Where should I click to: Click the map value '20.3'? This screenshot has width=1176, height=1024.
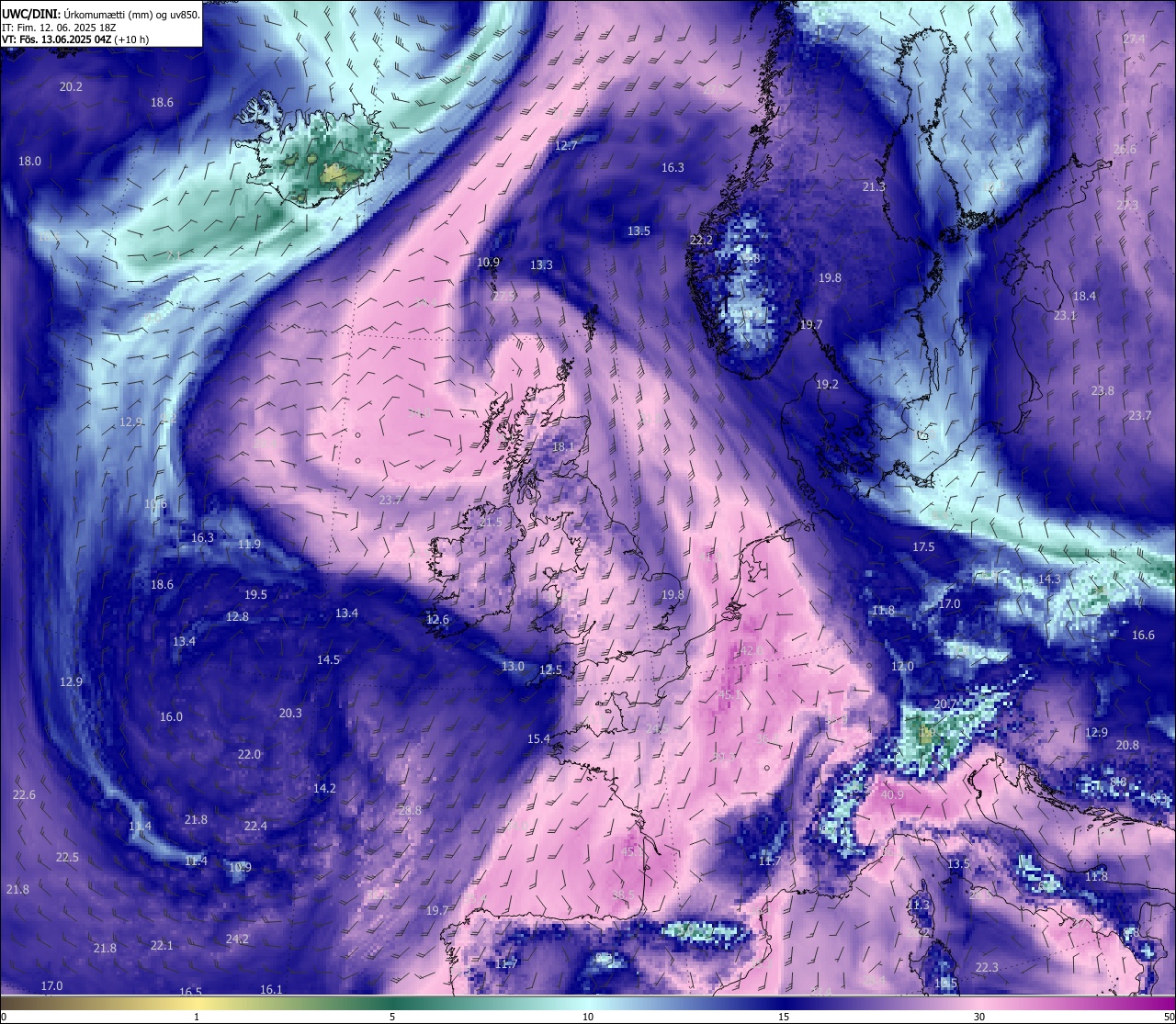(290, 713)
